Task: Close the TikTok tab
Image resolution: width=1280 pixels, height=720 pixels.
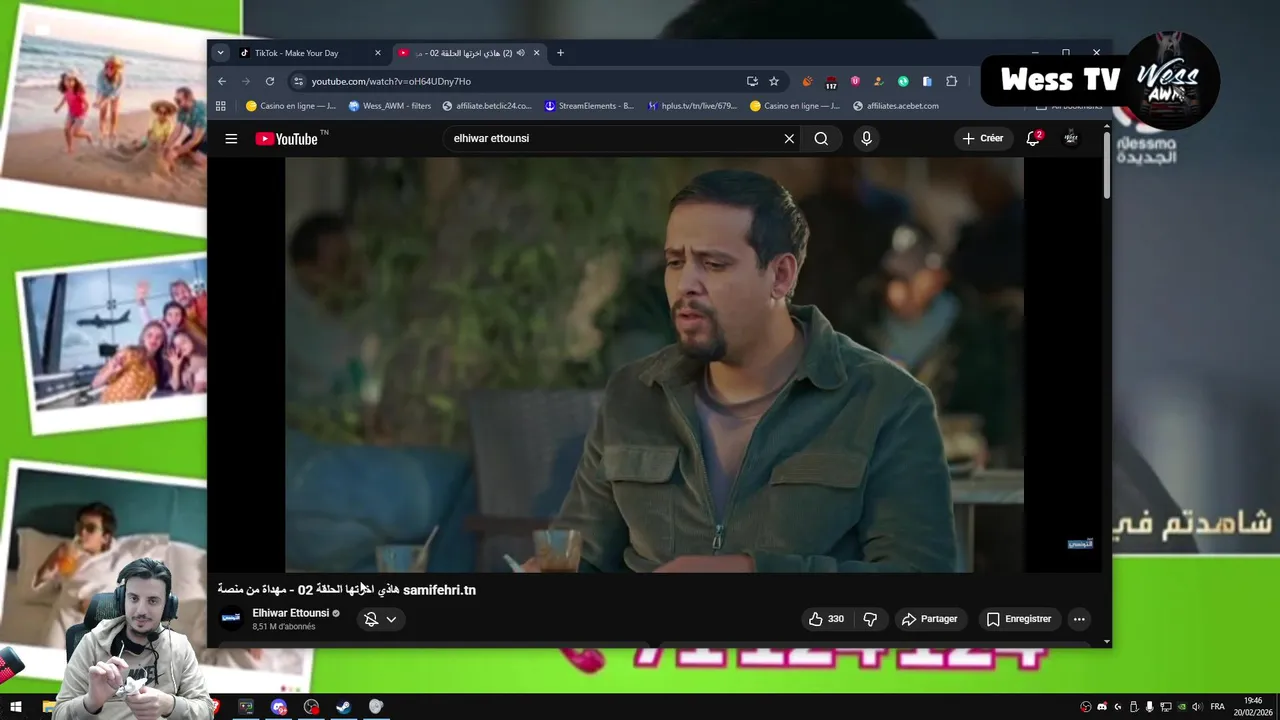Action: [378, 53]
